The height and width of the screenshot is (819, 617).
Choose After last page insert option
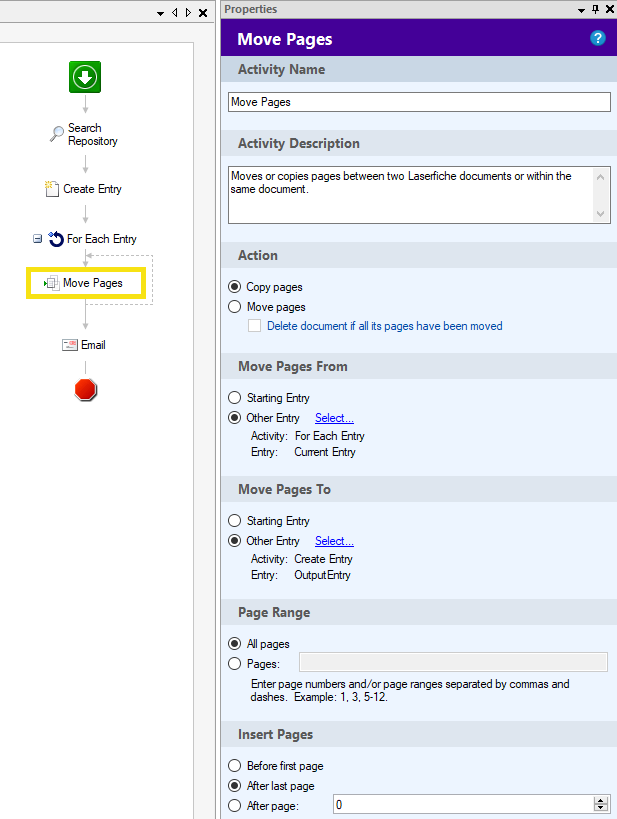tap(235, 786)
